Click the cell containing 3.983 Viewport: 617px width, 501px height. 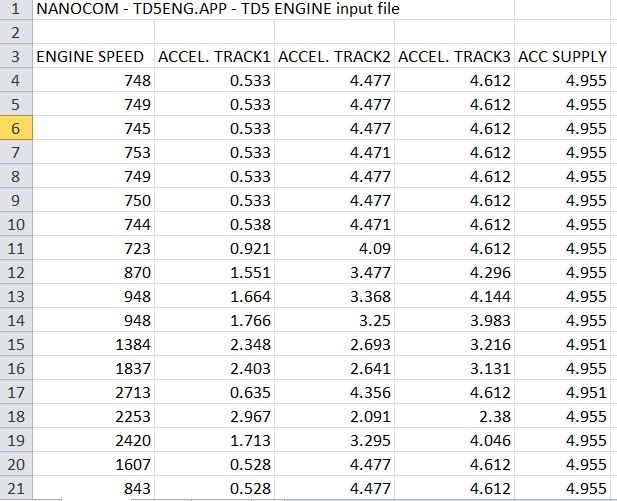click(454, 320)
